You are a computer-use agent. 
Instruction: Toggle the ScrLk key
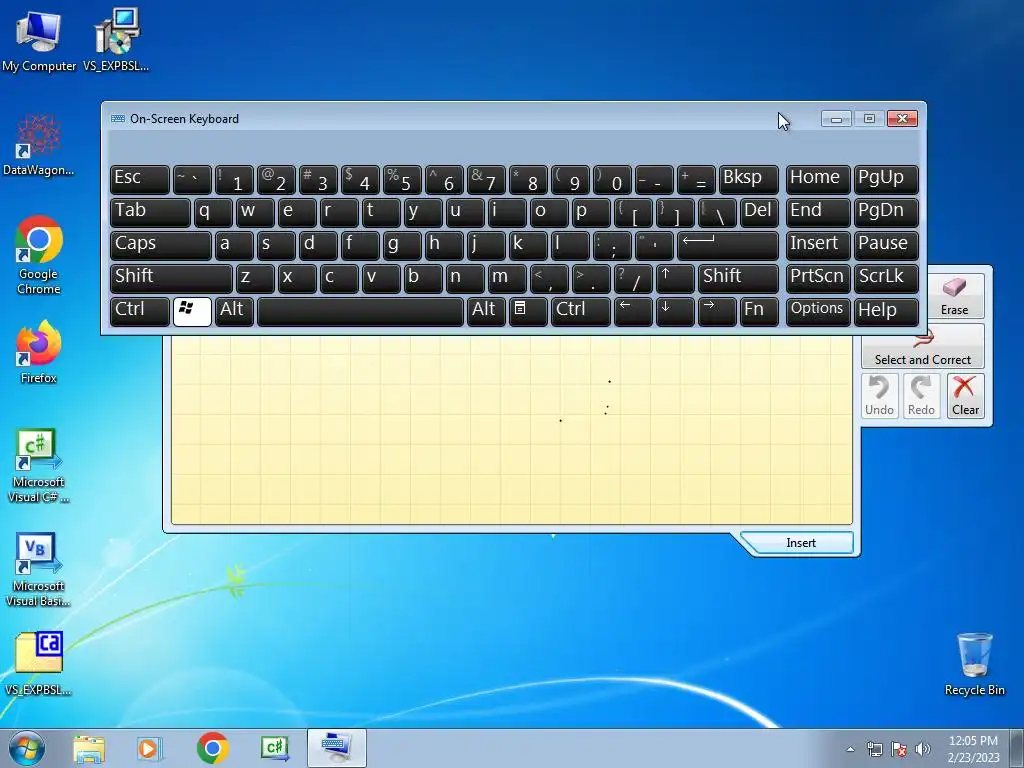(x=886, y=279)
